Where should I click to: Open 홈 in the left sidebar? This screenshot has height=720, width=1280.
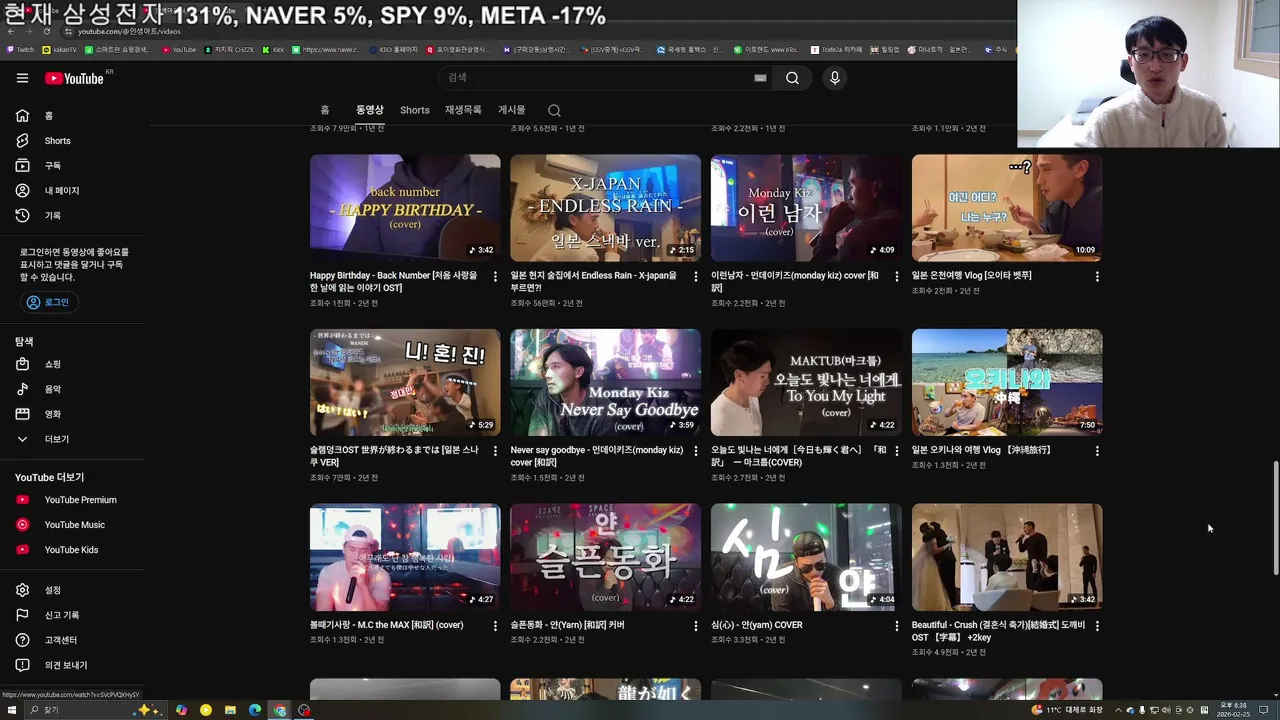pyautogui.click(x=73, y=116)
